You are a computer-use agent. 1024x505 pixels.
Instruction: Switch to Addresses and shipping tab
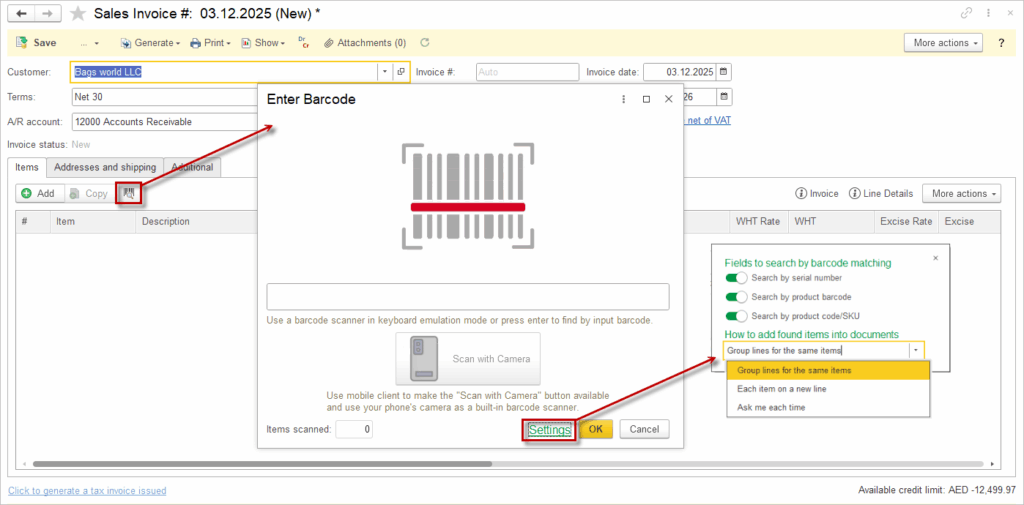tap(105, 167)
